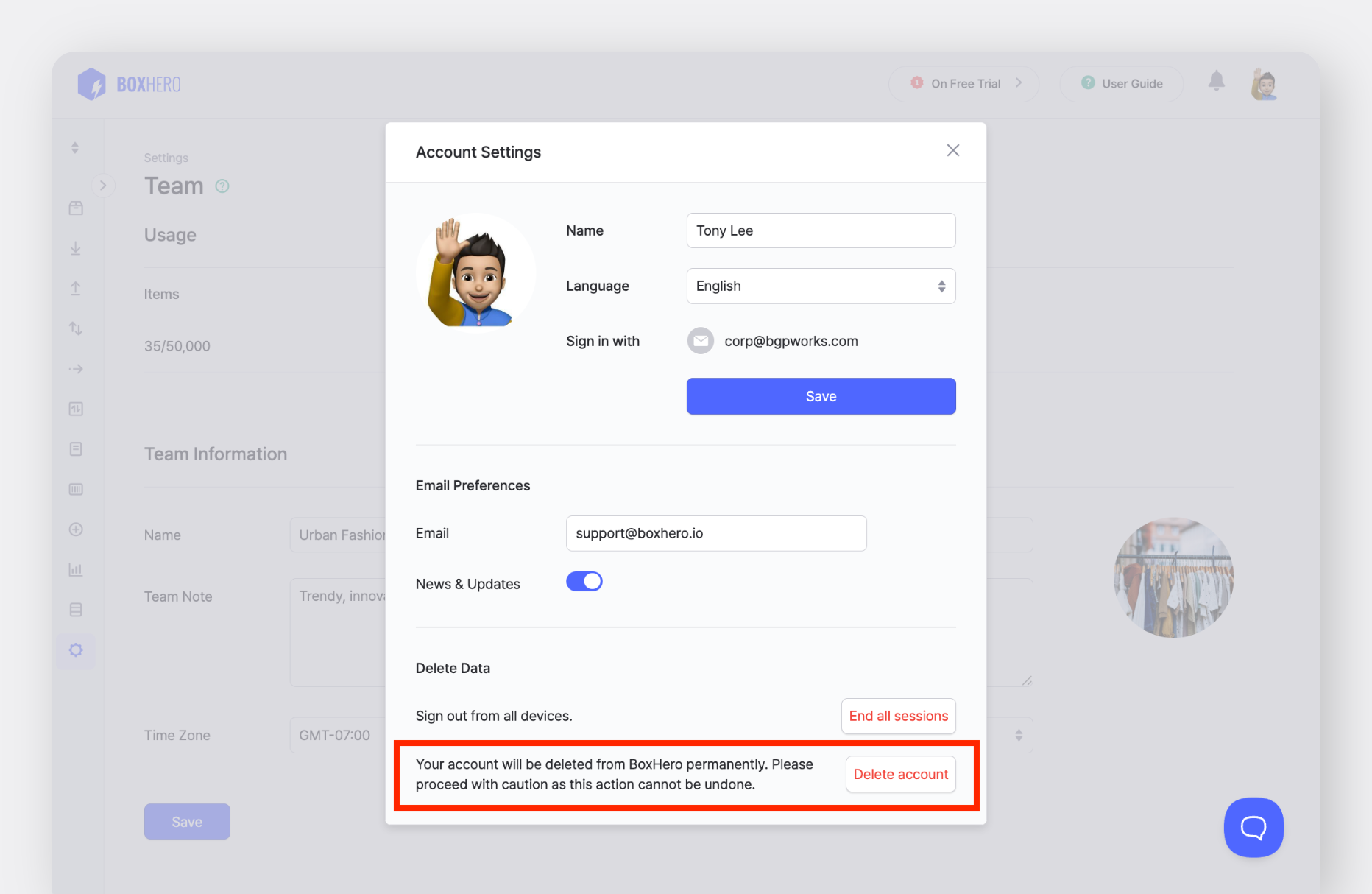Expand the sidebar with the chevron arrow
This screenshot has width=1372, height=894.
(103, 186)
